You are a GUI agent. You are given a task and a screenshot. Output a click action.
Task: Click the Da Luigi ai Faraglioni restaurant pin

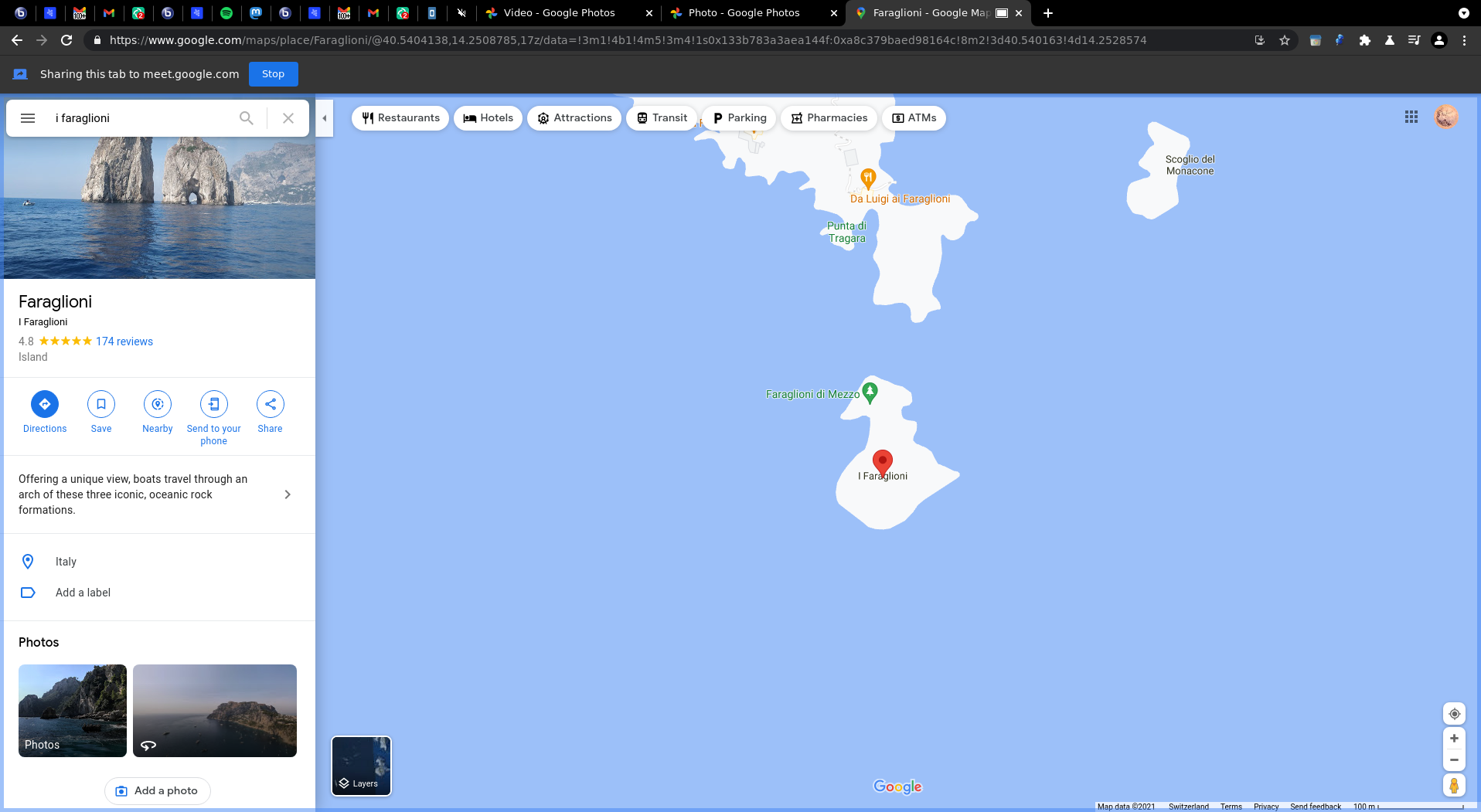click(868, 179)
